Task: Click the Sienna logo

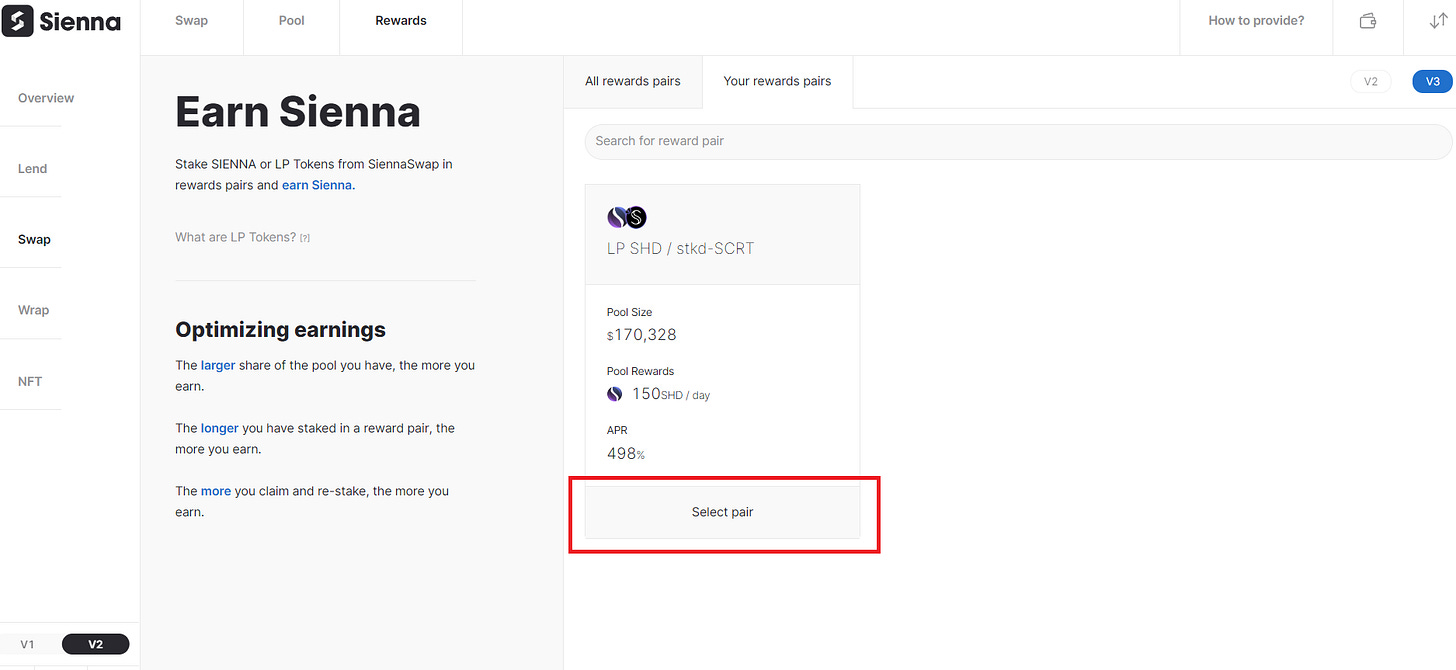Action: coord(61,20)
